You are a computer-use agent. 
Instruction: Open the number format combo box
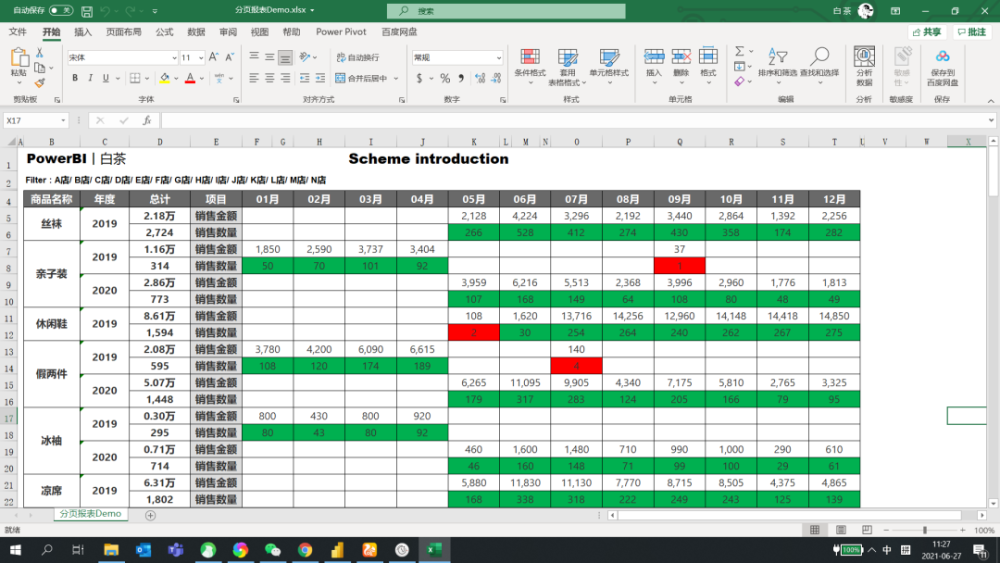tap(457, 57)
